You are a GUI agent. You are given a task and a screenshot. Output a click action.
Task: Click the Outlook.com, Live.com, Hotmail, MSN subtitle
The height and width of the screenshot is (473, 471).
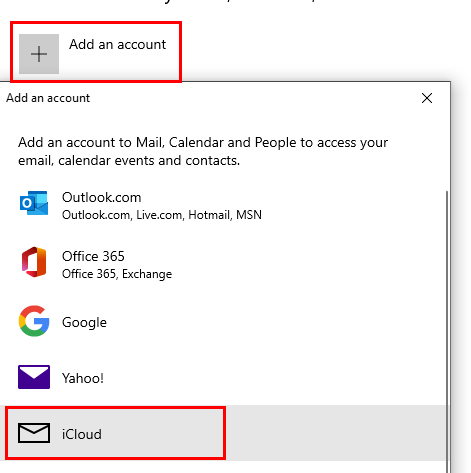click(x=162, y=215)
